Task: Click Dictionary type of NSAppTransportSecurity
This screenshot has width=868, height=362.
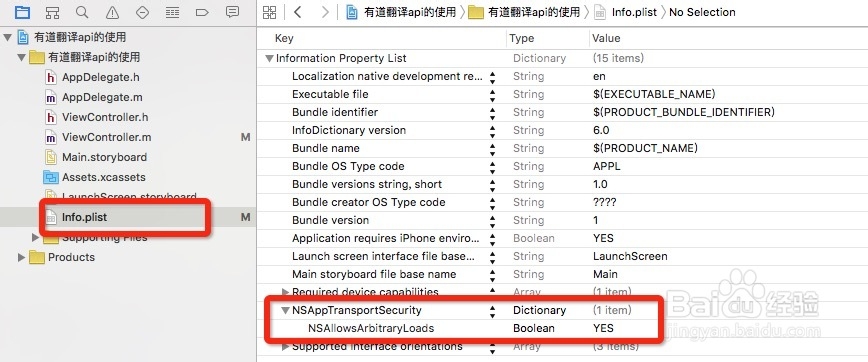Action: [539, 311]
